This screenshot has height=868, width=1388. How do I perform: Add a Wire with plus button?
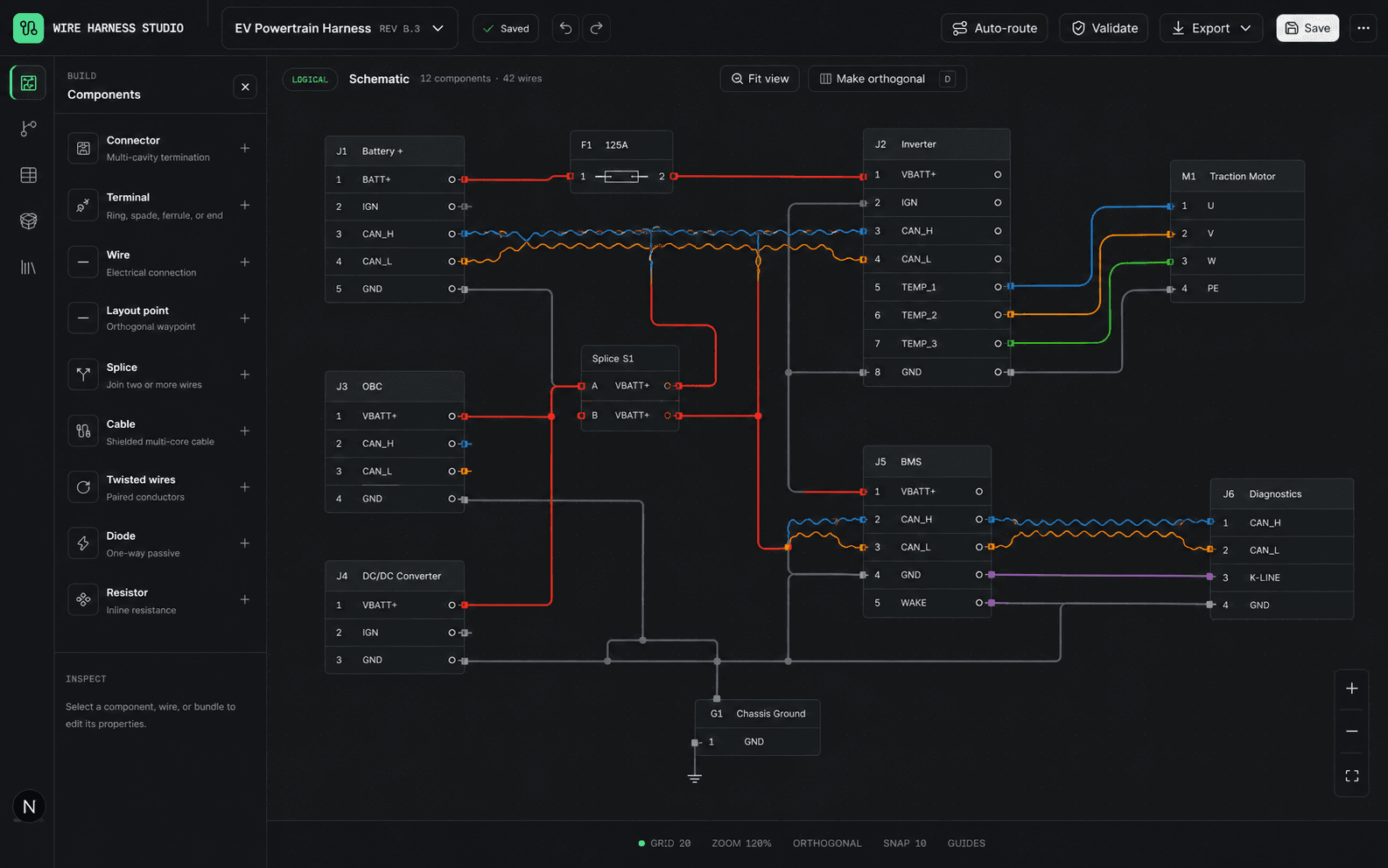(x=245, y=262)
